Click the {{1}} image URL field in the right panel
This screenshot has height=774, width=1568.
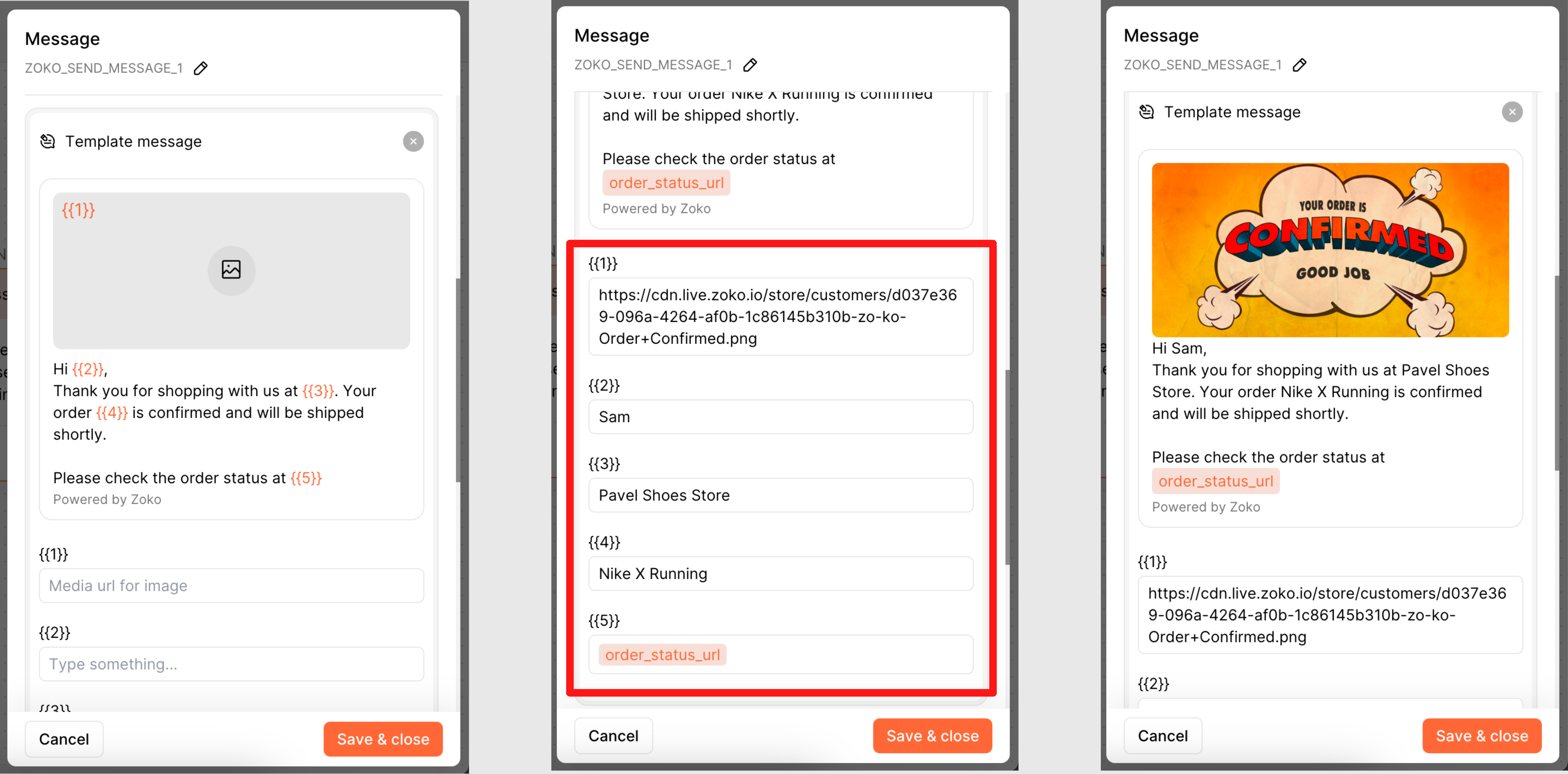(1330, 615)
